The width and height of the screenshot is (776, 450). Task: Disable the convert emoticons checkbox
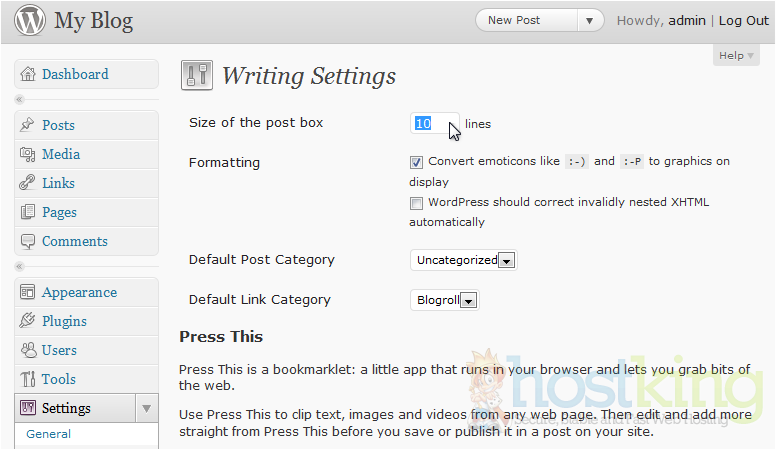click(416, 161)
